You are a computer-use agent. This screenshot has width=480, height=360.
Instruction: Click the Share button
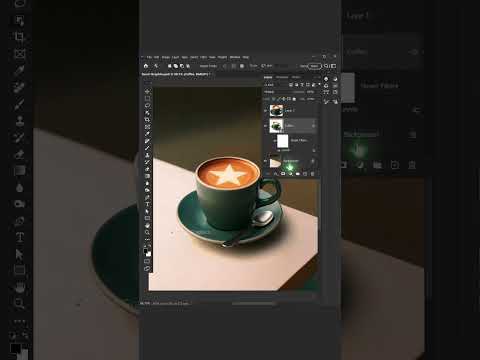315,66
